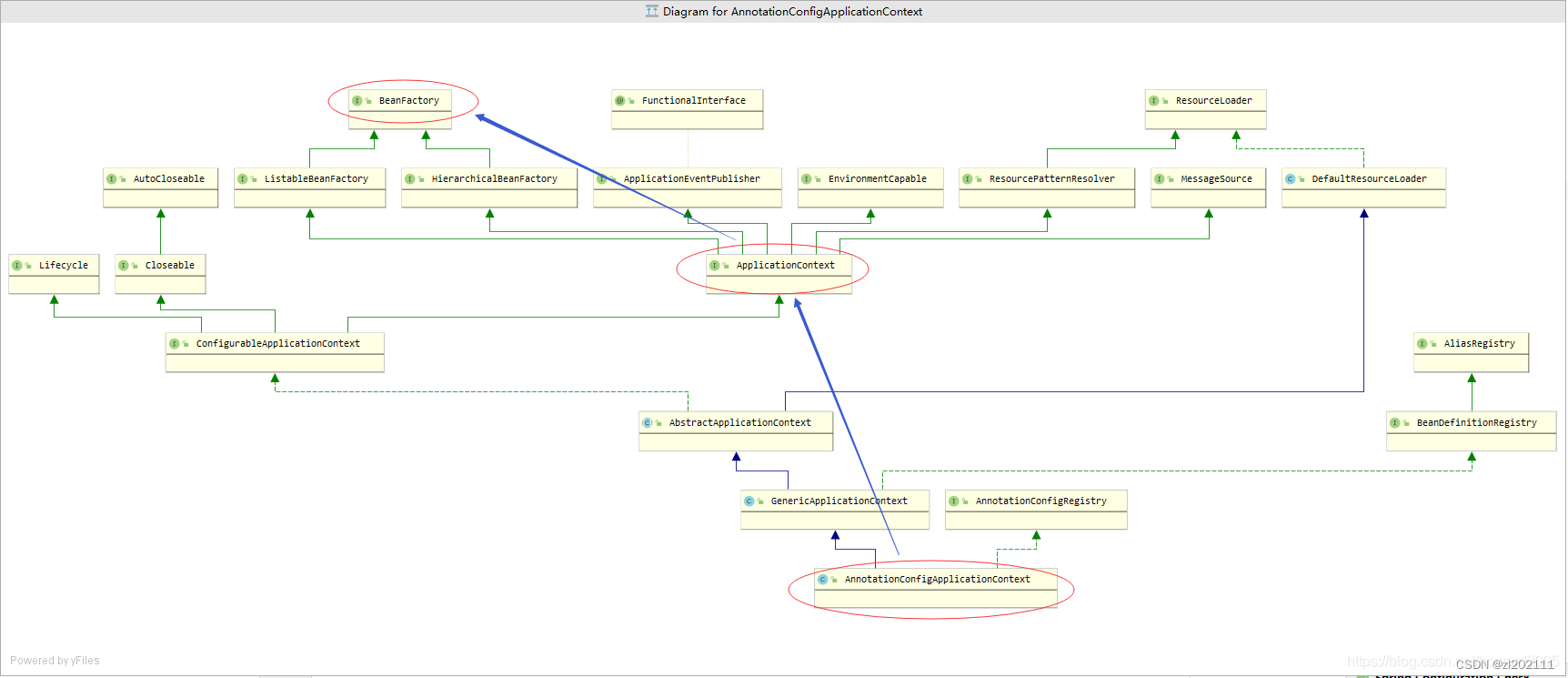The width and height of the screenshot is (1568, 678).
Task: Select the AnnotationConfigRegistry node
Action: coord(1036,510)
